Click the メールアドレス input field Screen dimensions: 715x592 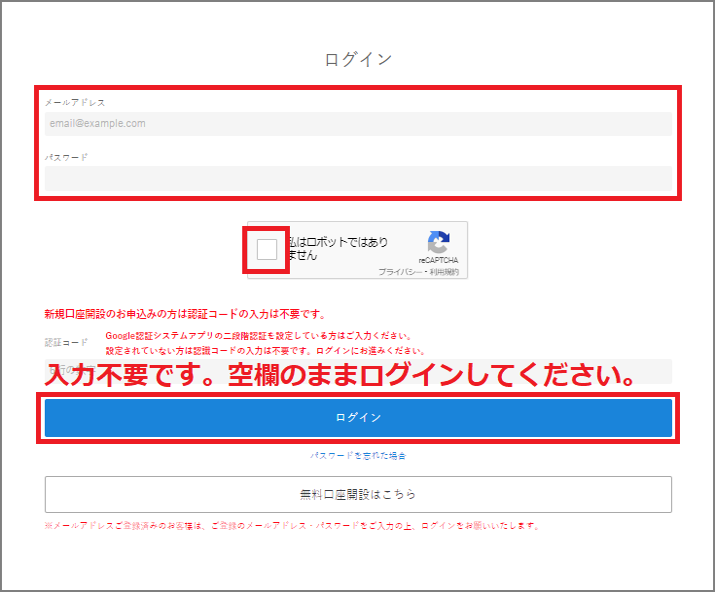358,124
